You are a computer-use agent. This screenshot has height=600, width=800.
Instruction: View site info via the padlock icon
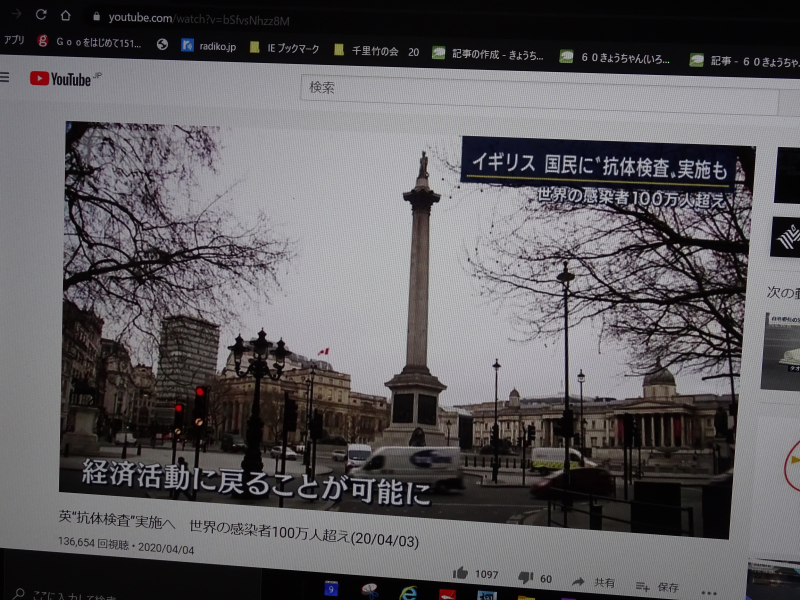point(96,16)
